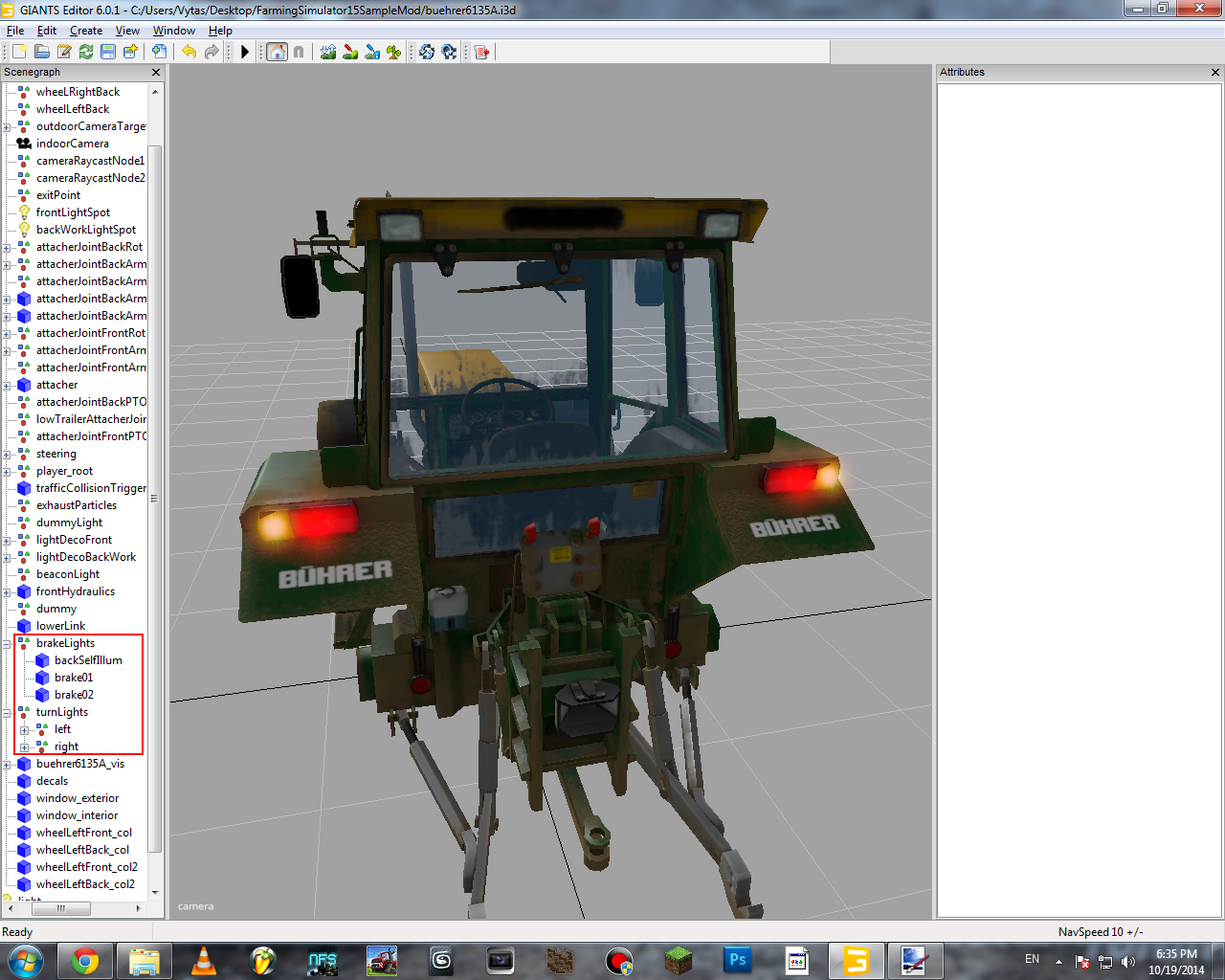Select brake01 in the scenegraph
Image resolution: width=1225 pixels, height=980 pixels.
pos(74,678)
